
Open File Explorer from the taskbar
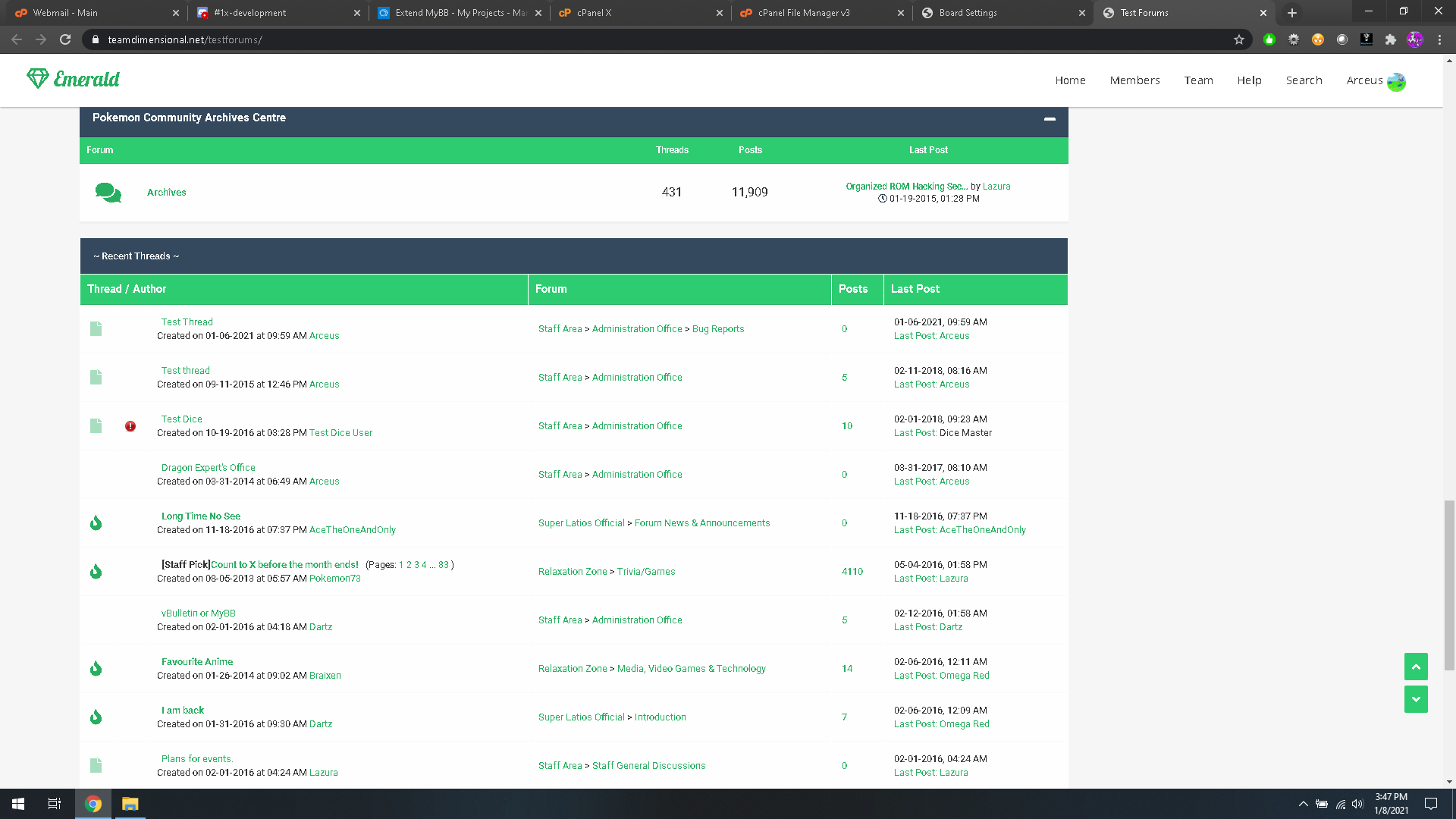[130, 804]
